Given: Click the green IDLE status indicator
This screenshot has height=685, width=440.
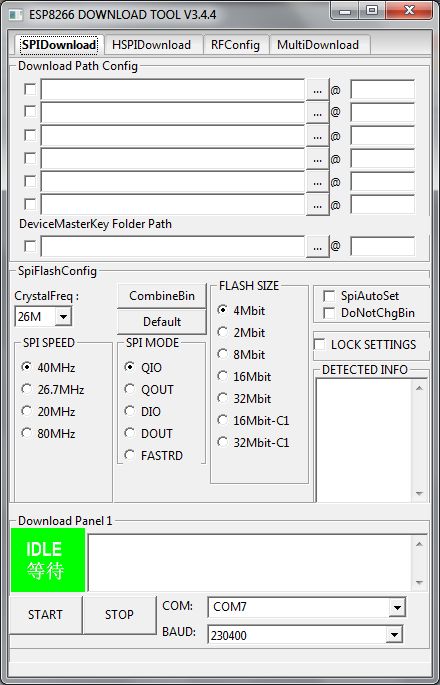Looking at the screenshot, I should [x=48, y=560].
